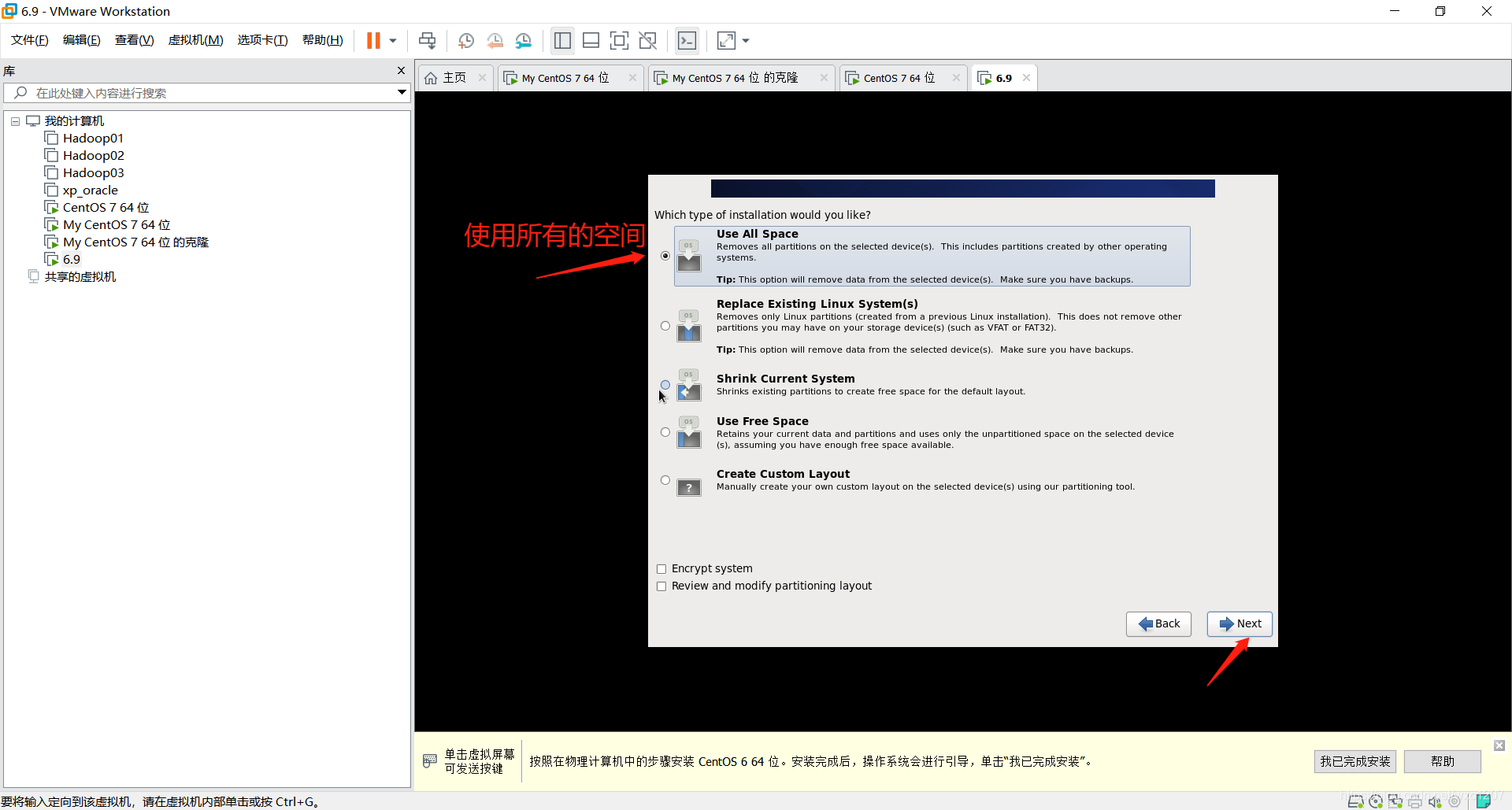
Task: Click the network adapter status bar icon
Action: pyautogui.click(x=1395, y=801)
